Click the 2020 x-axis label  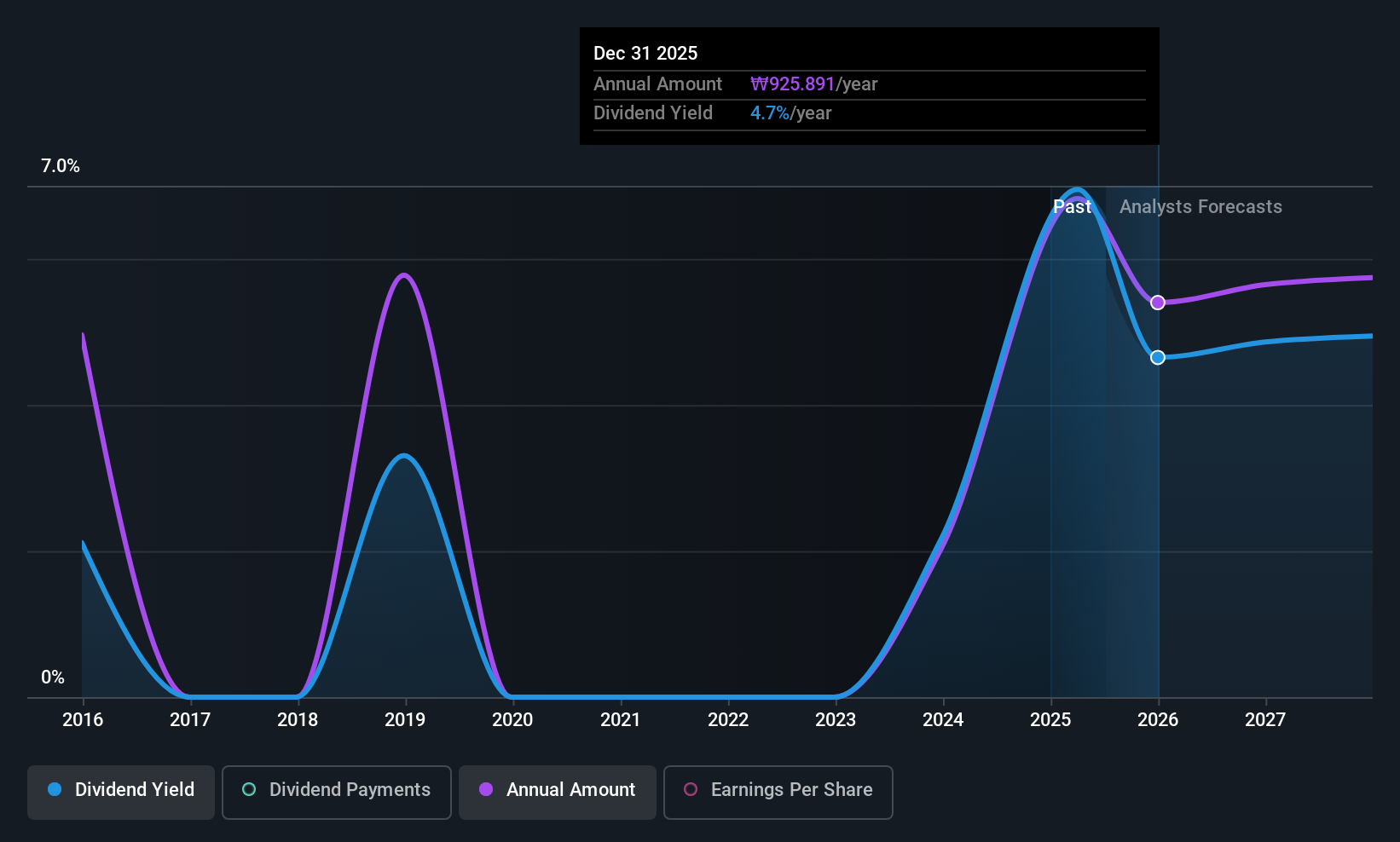[x=512, y=719]
